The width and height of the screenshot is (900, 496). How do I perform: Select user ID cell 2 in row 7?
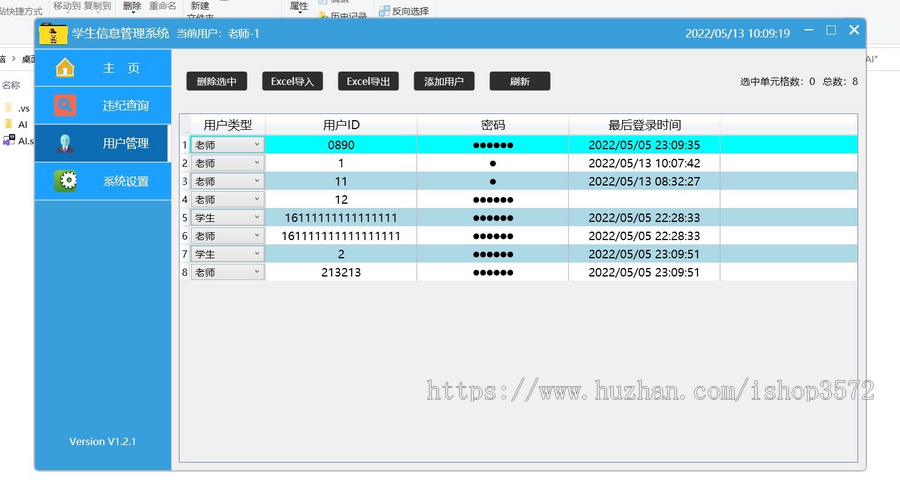[341, 254]
